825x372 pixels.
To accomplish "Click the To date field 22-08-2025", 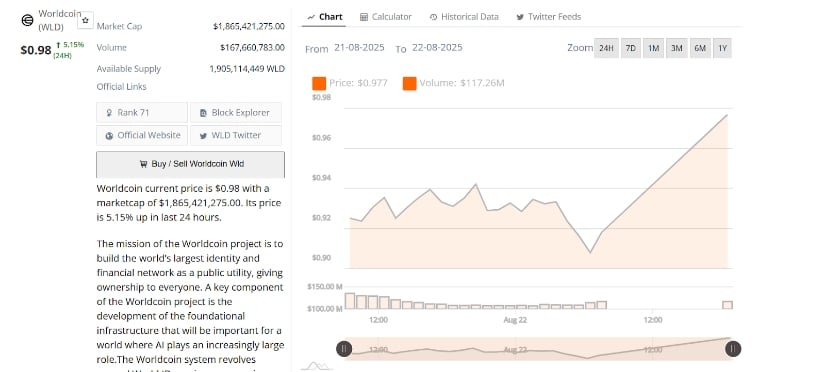I will click(437, 47).
